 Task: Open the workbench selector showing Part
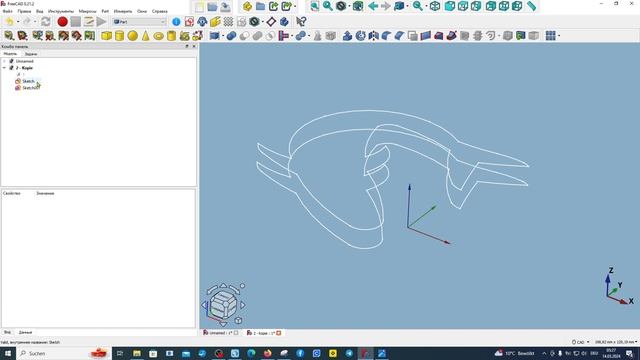(x=139, y=22)
